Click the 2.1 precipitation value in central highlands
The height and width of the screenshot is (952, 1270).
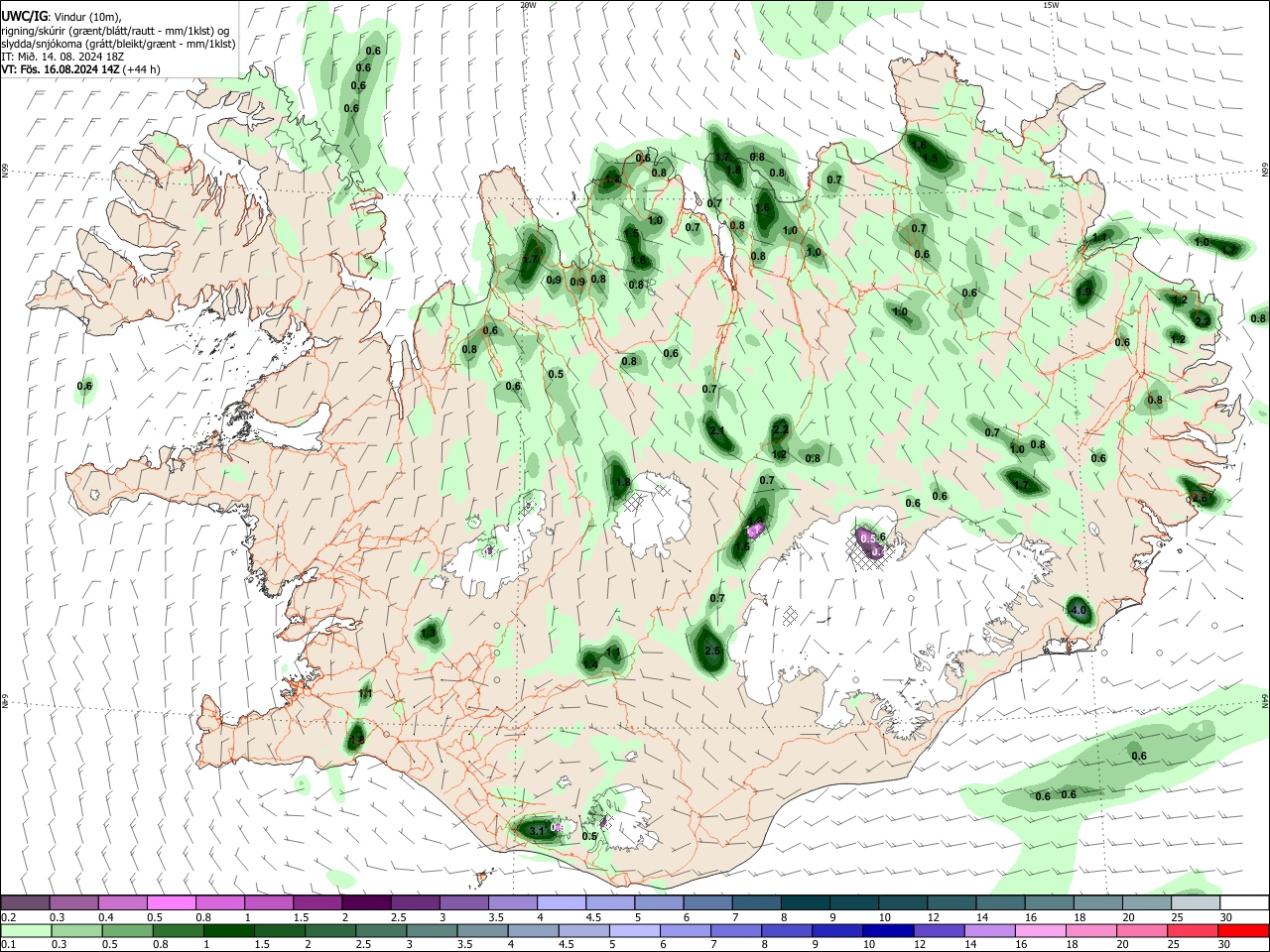718,430
